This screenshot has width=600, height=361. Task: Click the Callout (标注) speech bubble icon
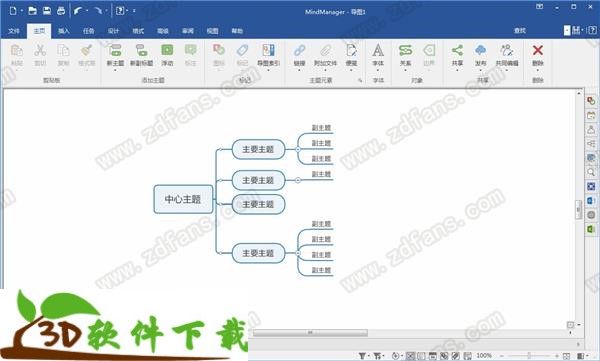(191, 50)
